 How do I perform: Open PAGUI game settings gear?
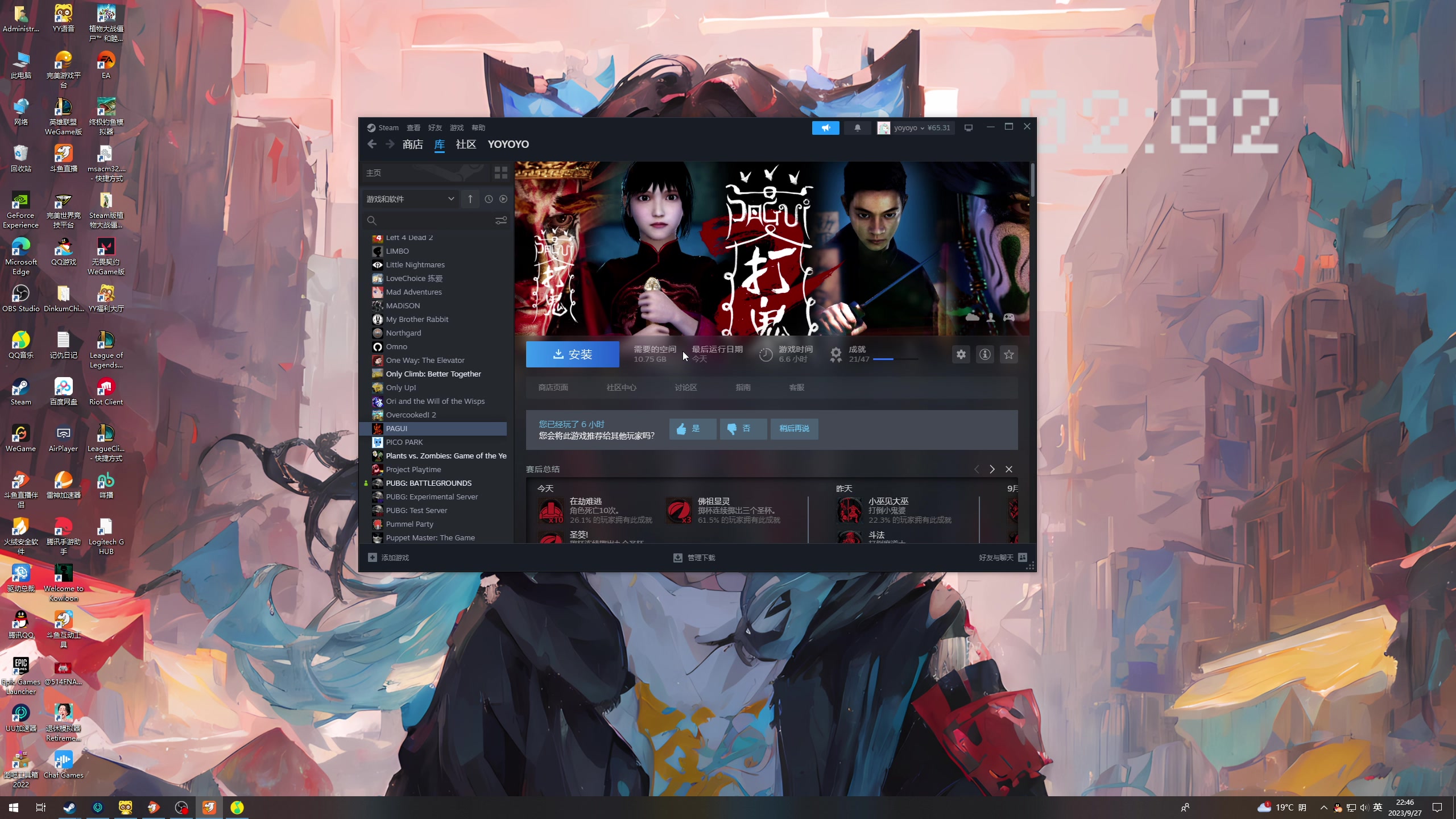961,354
